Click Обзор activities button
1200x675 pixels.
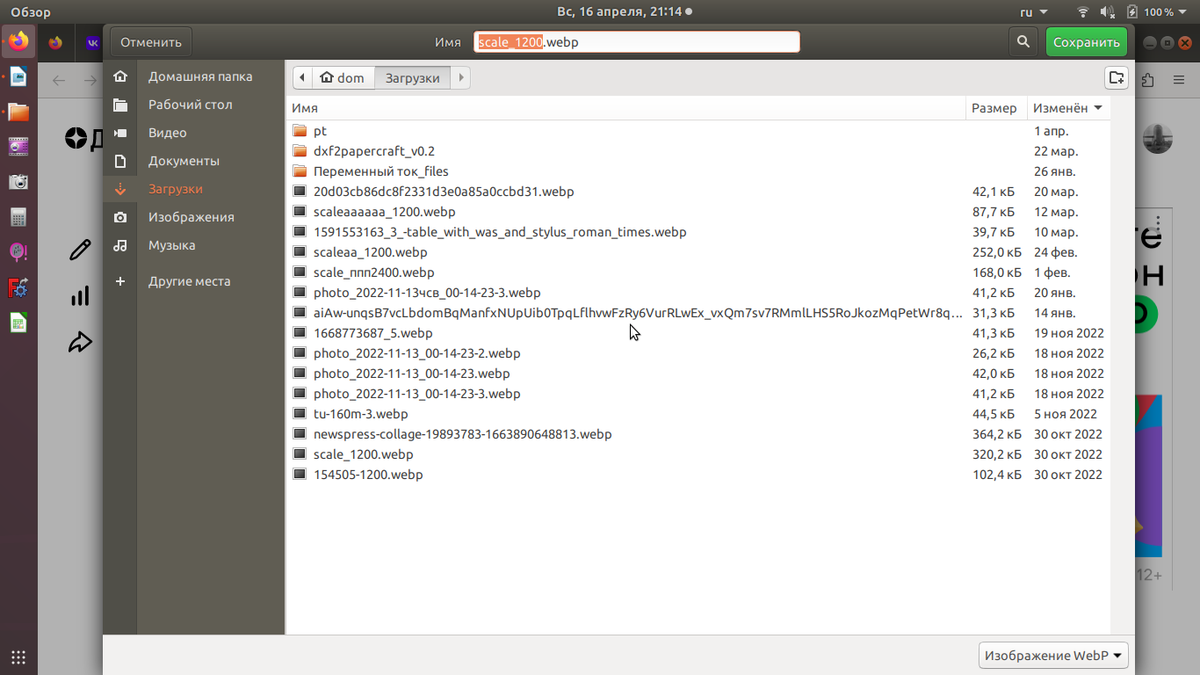[30, 12]
